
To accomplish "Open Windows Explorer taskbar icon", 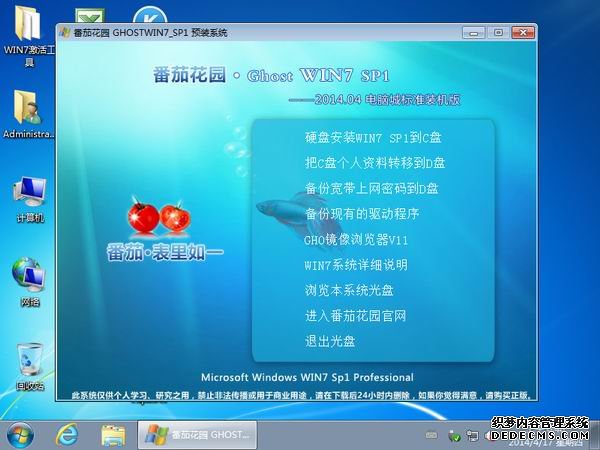I will coord(113,436).
